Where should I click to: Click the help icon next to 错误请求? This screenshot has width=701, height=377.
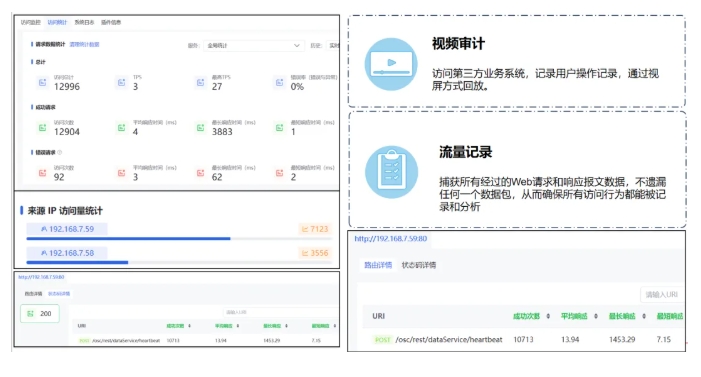(x=59, y=152)
